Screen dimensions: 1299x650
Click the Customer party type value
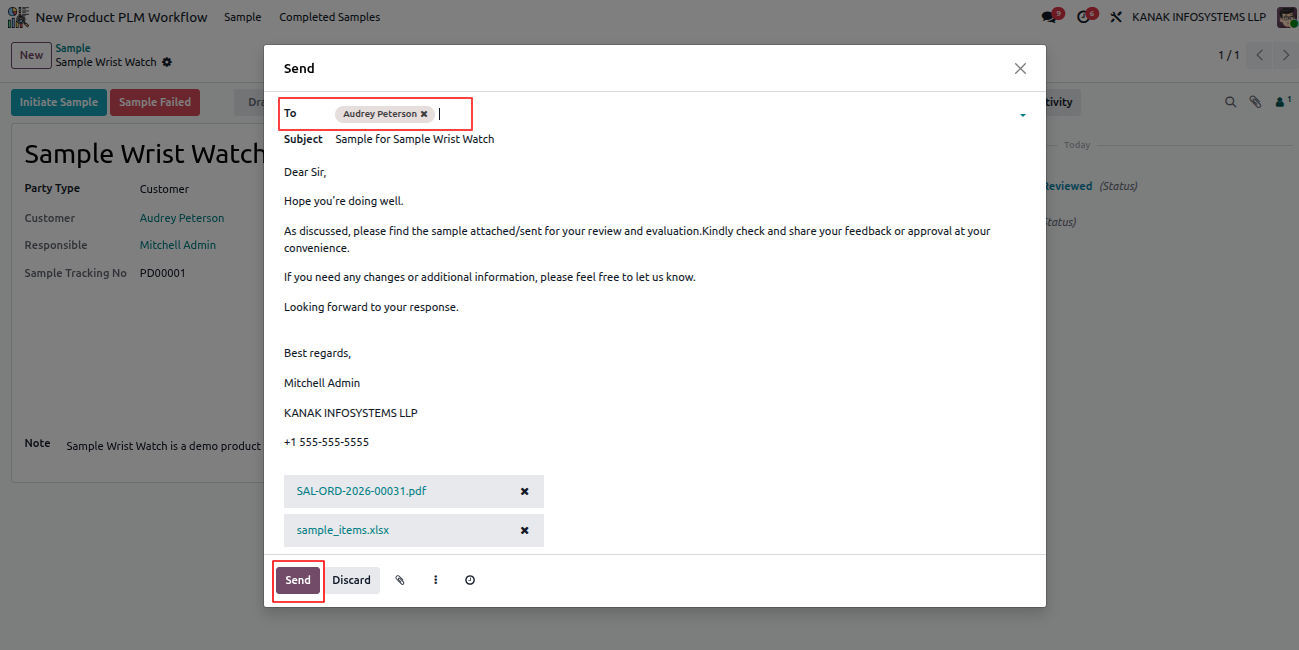tap(164, 189)
